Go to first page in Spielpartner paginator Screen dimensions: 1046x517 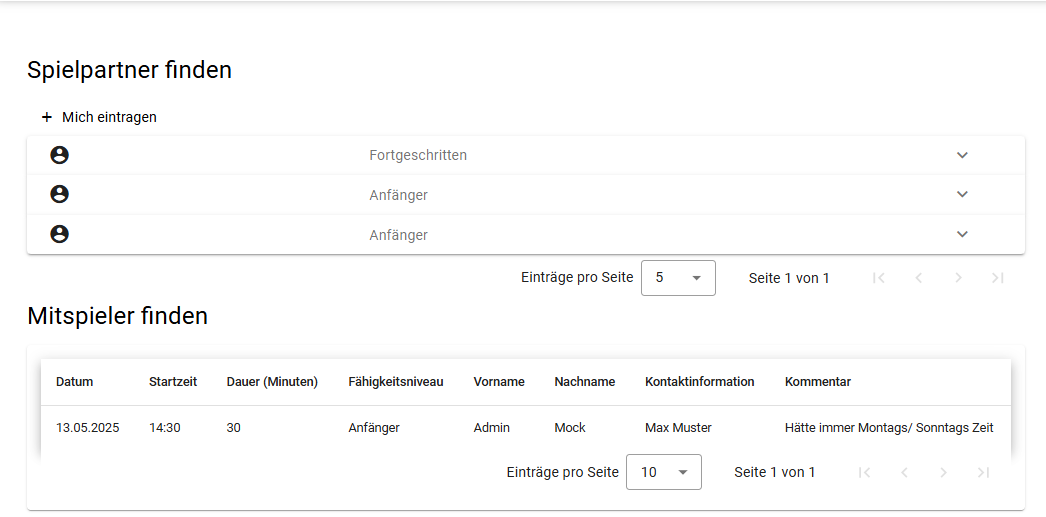[x=879, y=278]
